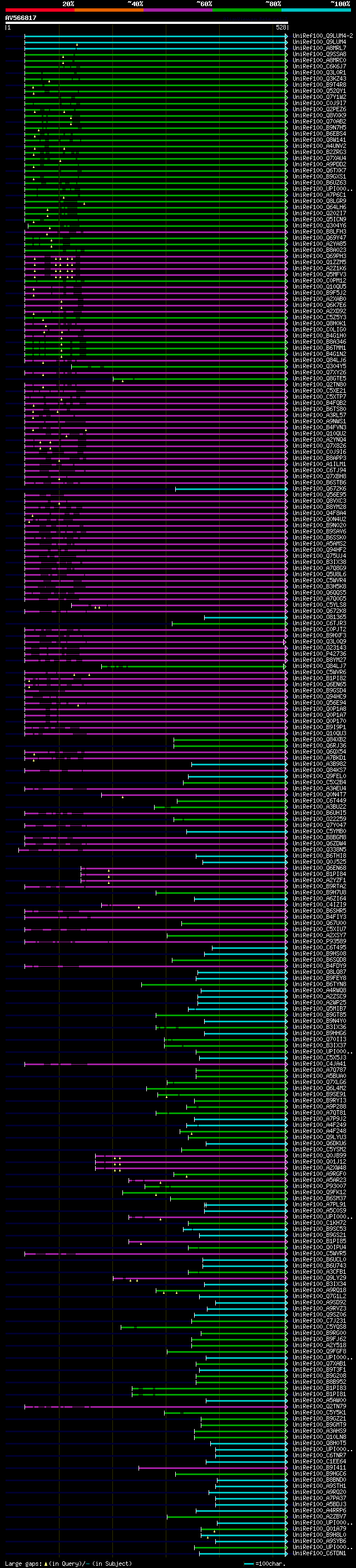Click label UniRef100_Q8H0K1
The image size is (356, 1568).
click(319, 323)
